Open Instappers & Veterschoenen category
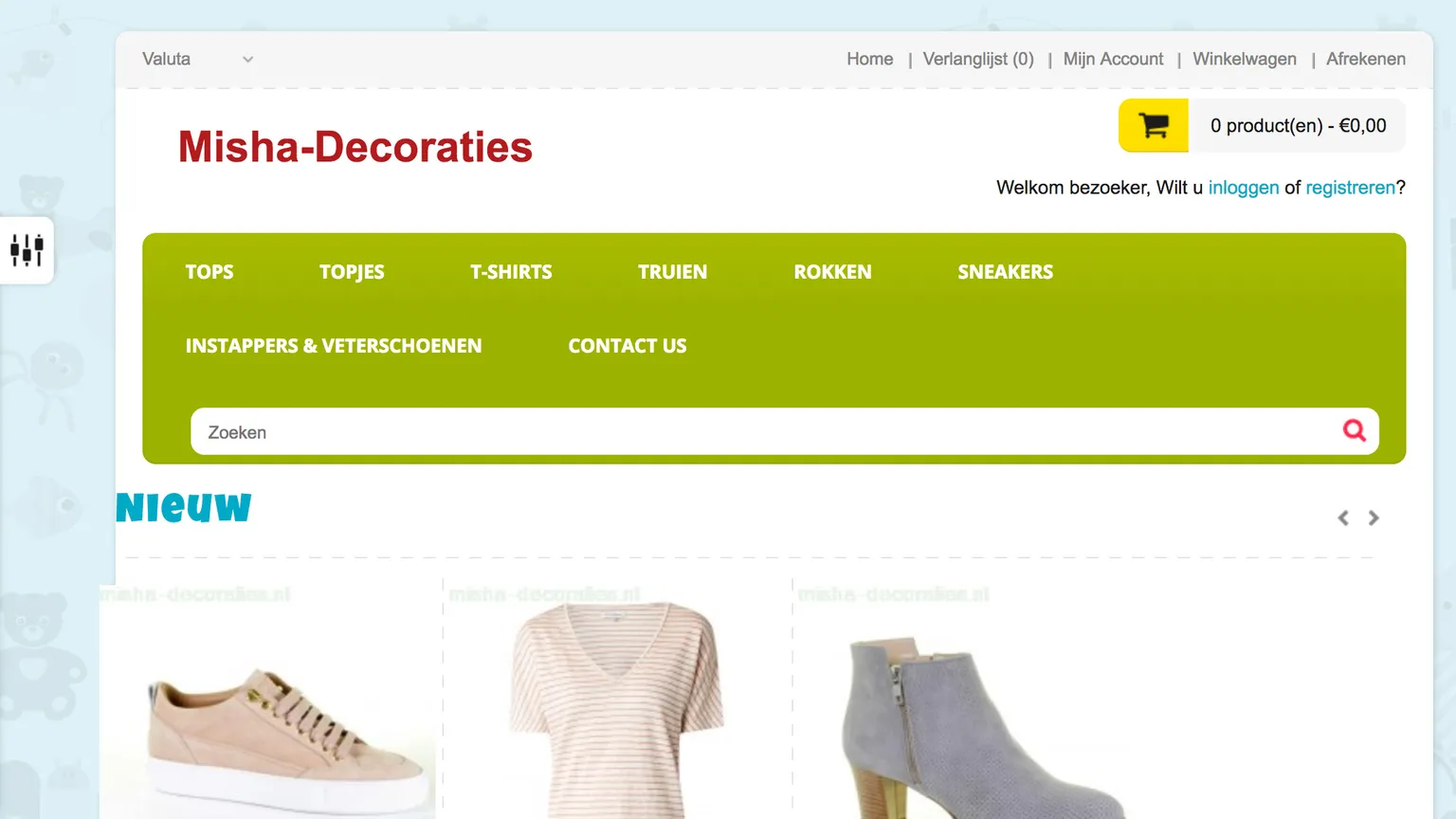 [x=334, y=346]
